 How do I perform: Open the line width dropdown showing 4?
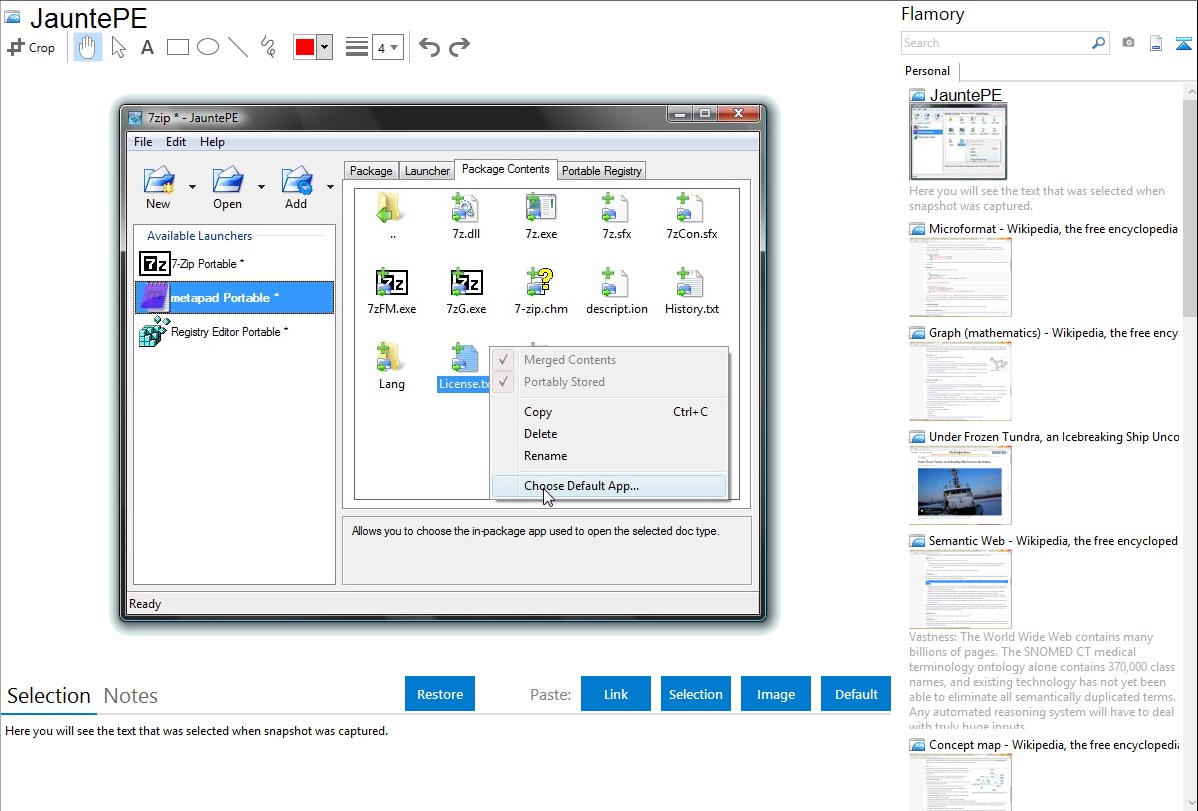(387, 47)
